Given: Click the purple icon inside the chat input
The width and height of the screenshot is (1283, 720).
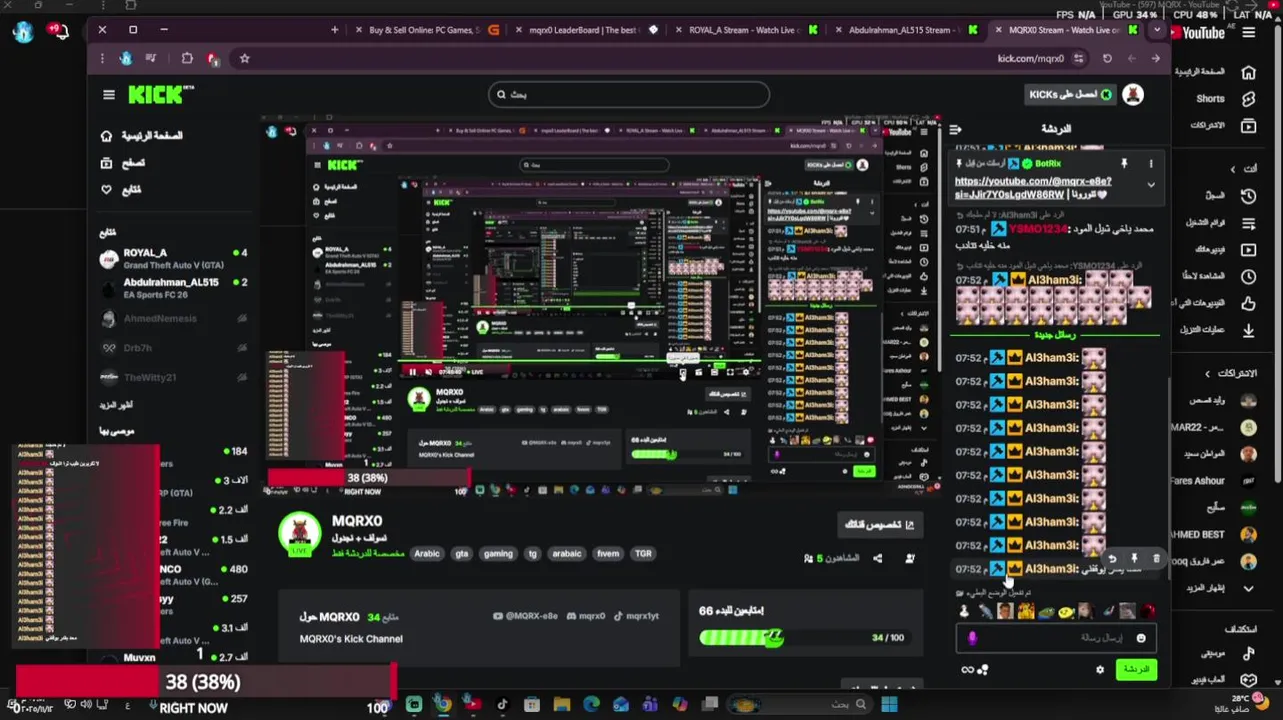Looking at the screenshot, I should point(973,638).
